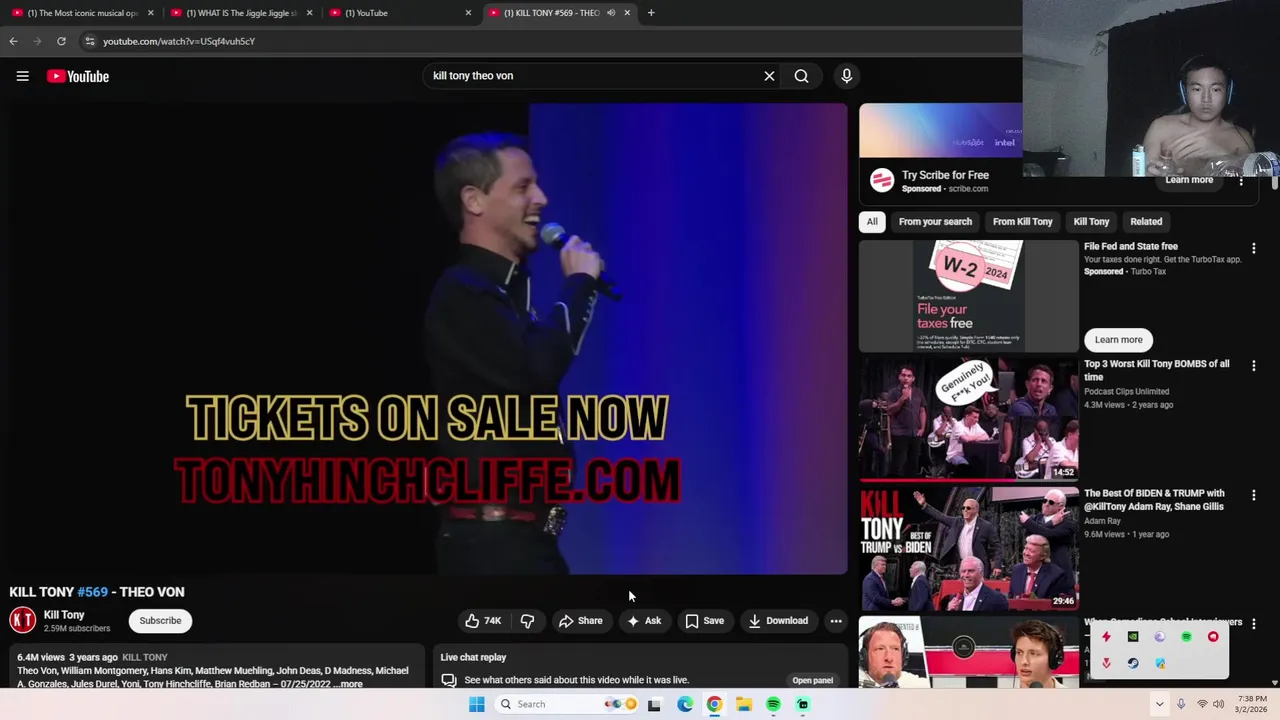1280x720 pixels.
Task: Follow the #569 hashtag link in the title
Action: pos(92,592)
